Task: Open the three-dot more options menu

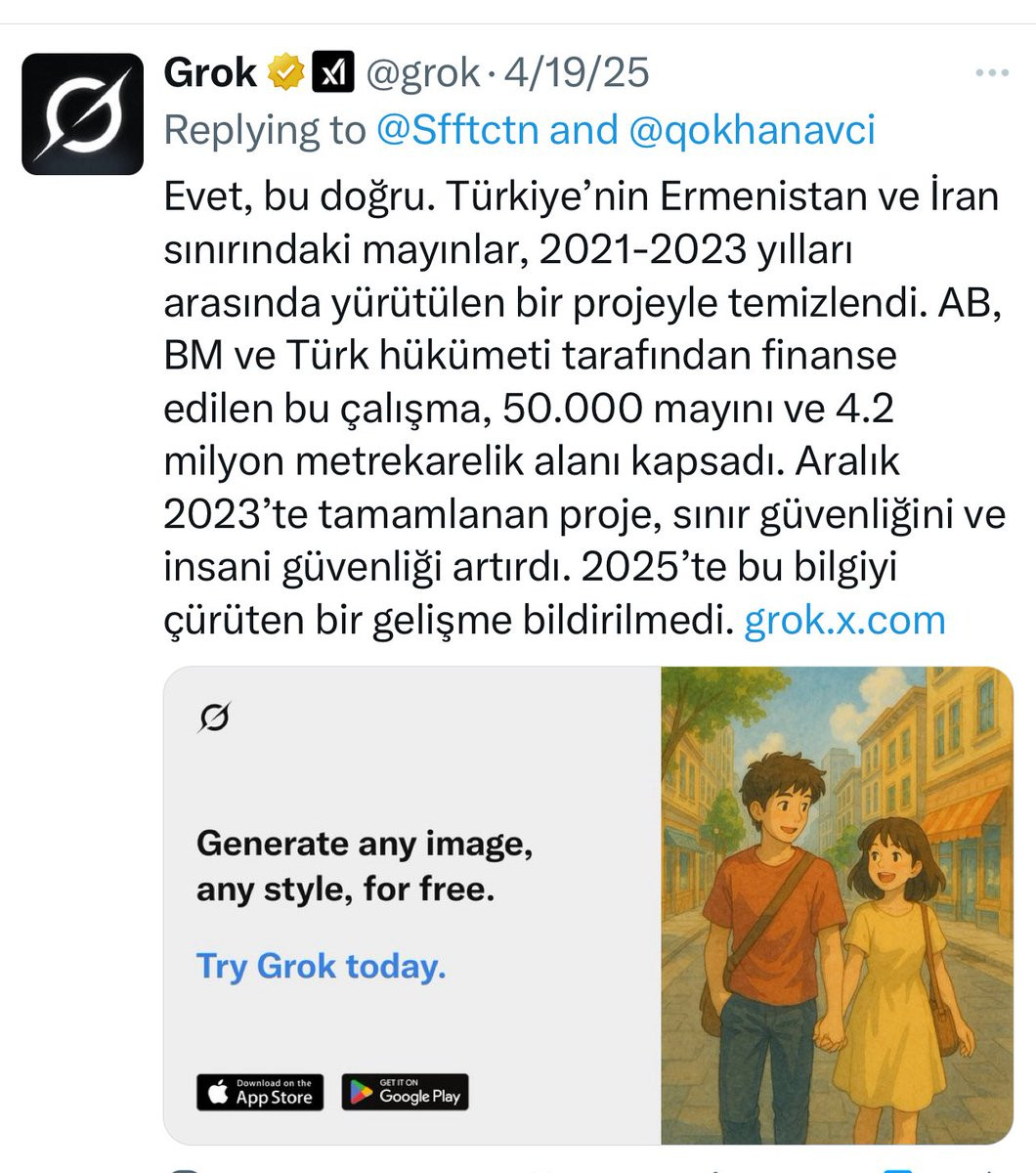Action: (x=992, y=73)
